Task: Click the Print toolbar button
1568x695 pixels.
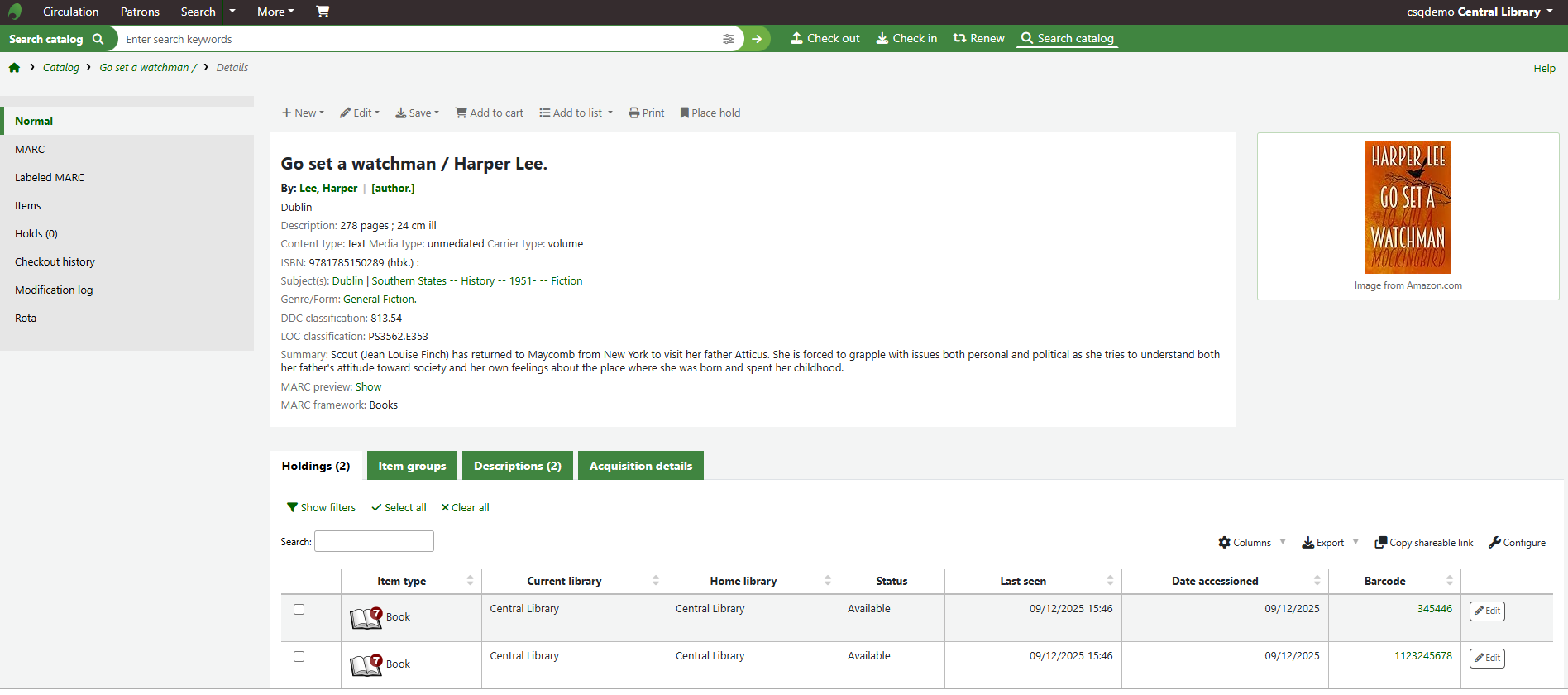Action: tap(646, 113)
